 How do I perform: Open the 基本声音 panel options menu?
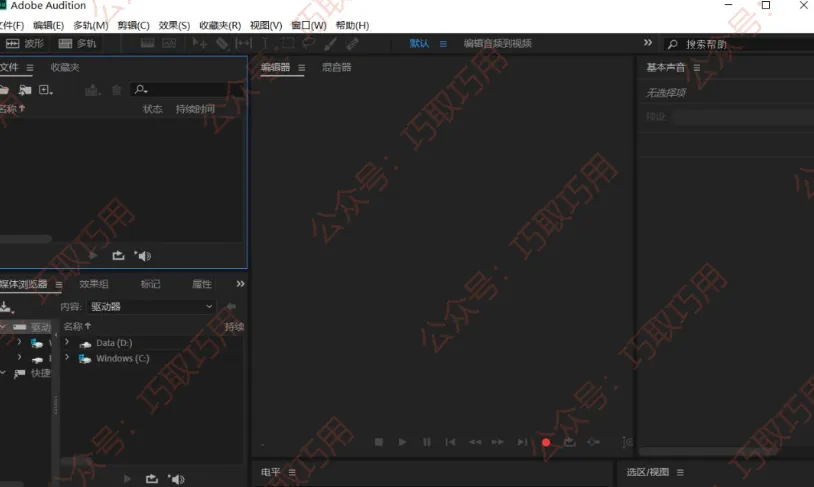click(697, 68)
